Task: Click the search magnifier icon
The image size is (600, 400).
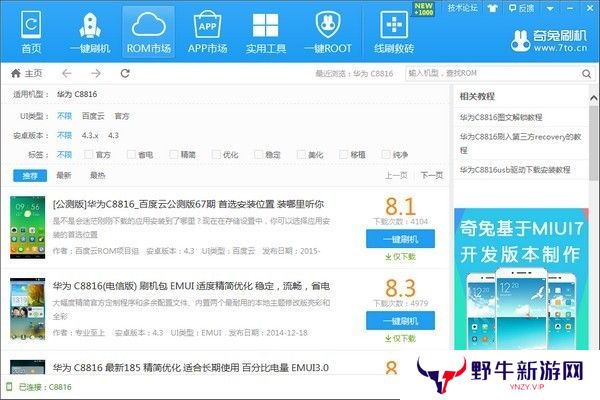Action: 586,73
